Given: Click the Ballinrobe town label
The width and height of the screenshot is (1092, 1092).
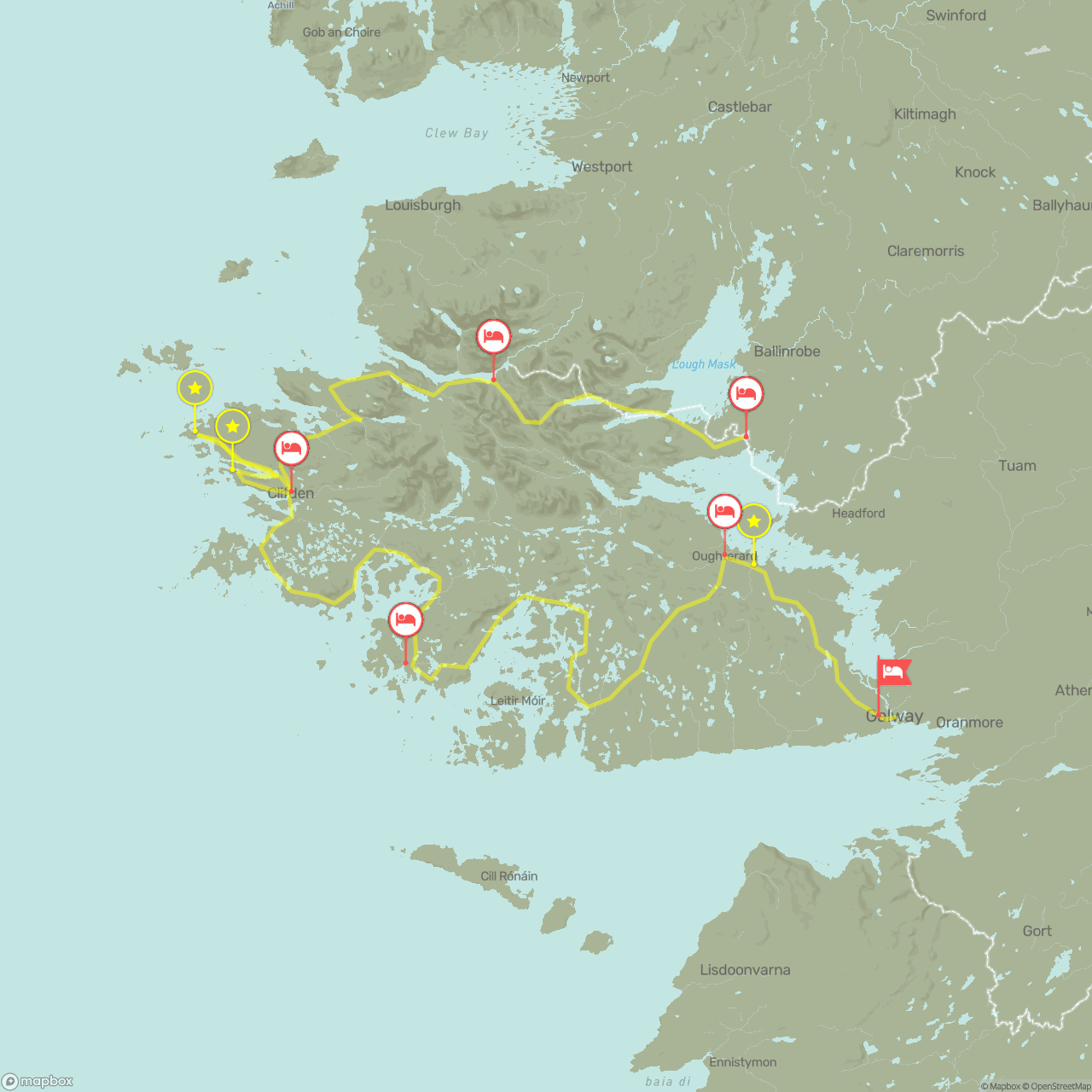Looking at the screenshot, I should pos(787,351).
